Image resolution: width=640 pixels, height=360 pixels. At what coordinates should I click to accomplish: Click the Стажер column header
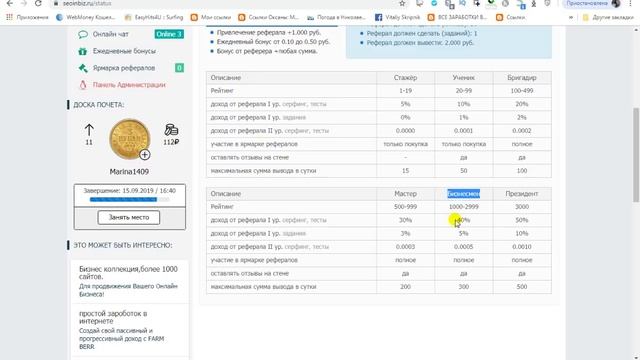(405, 78)
